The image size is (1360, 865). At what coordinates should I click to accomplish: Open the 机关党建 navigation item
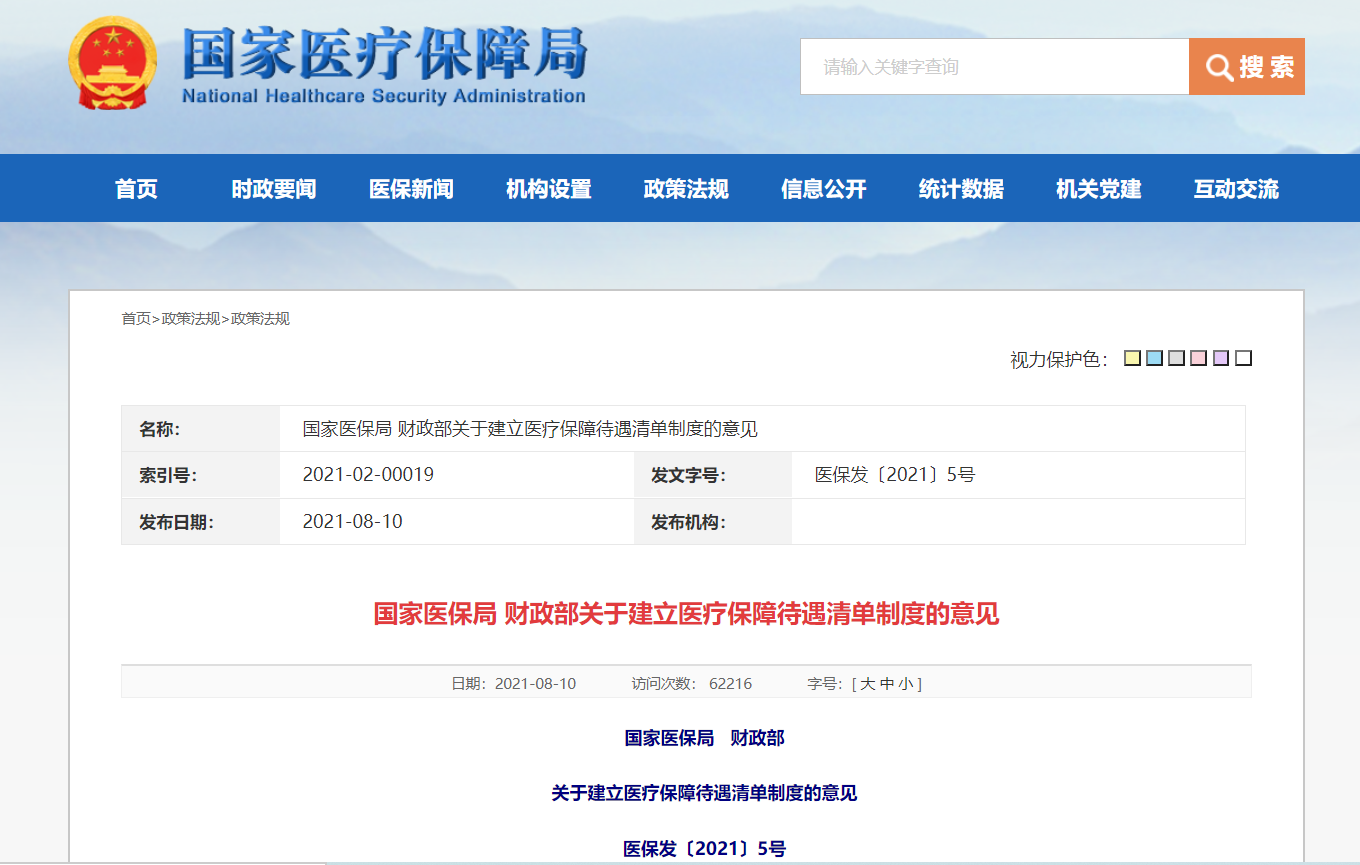pyautogui.click(x=1099, y=189)
